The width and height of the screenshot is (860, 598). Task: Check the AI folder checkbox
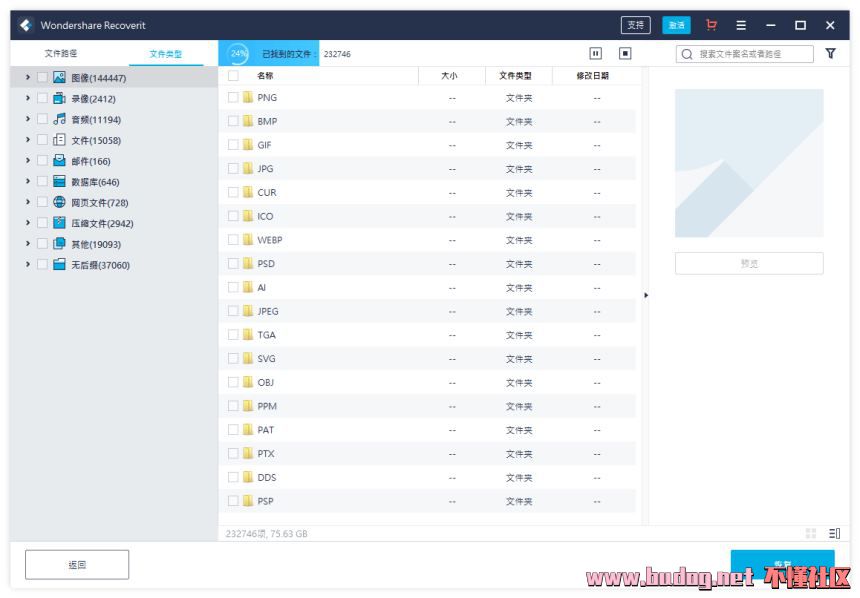coord(233,287)
